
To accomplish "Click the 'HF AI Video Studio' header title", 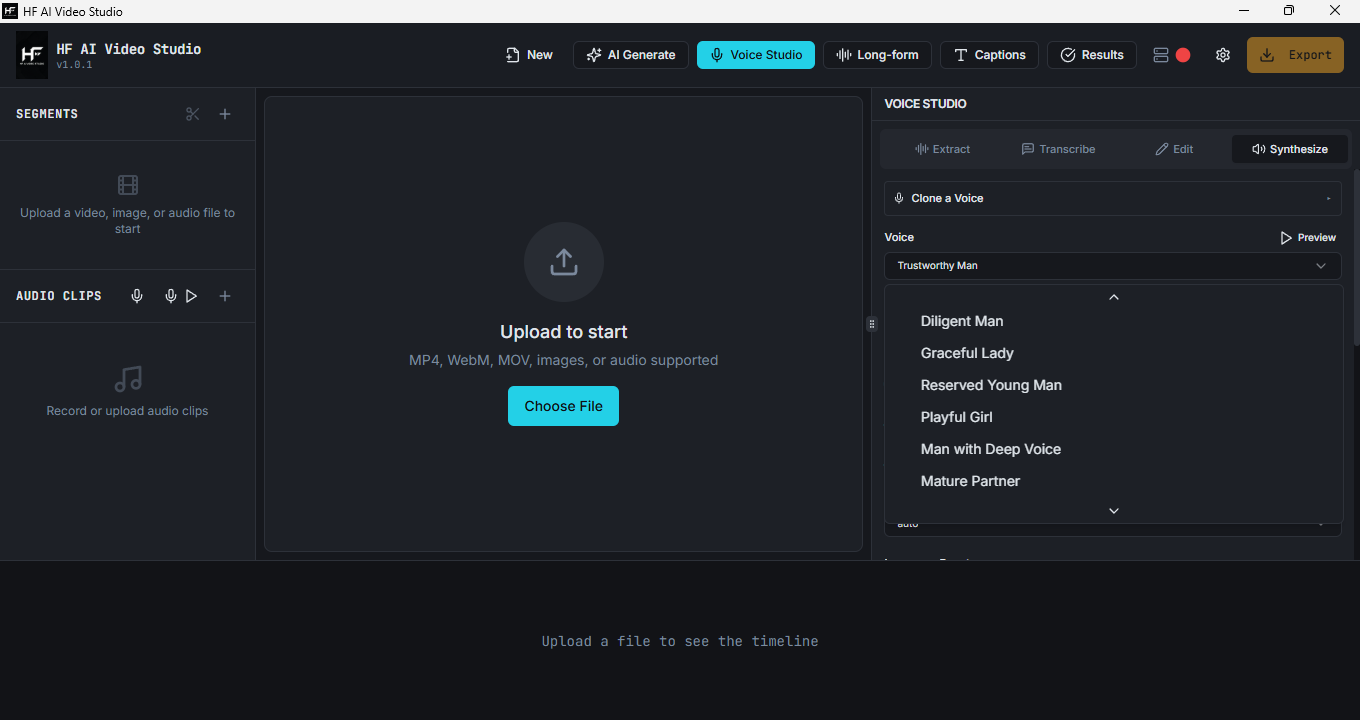I will pyautogui.click(x=129, y=49).
